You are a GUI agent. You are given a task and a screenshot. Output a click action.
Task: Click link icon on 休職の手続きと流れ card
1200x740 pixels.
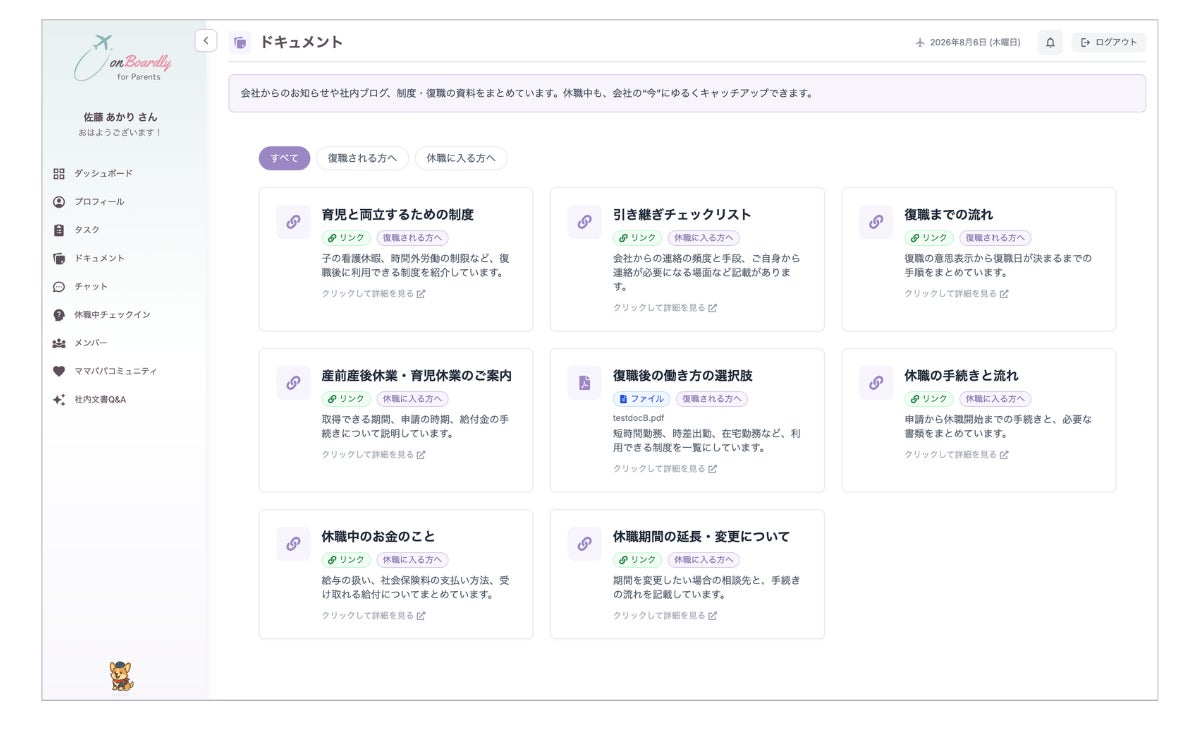(x=876, y=382)
